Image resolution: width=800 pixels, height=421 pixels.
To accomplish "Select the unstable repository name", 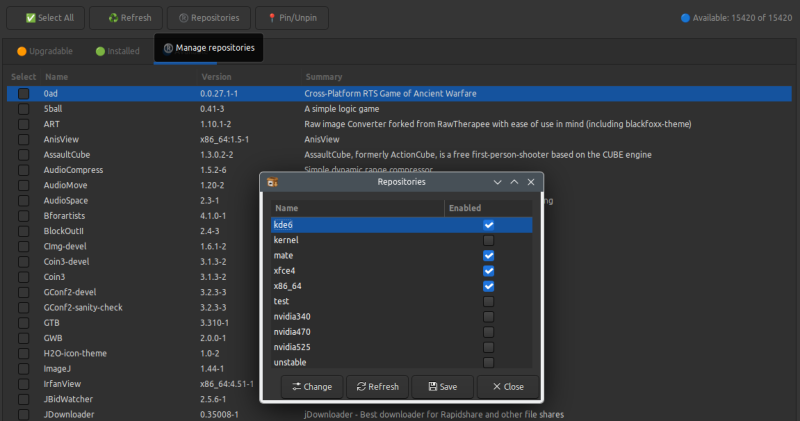I will [290, 362].
